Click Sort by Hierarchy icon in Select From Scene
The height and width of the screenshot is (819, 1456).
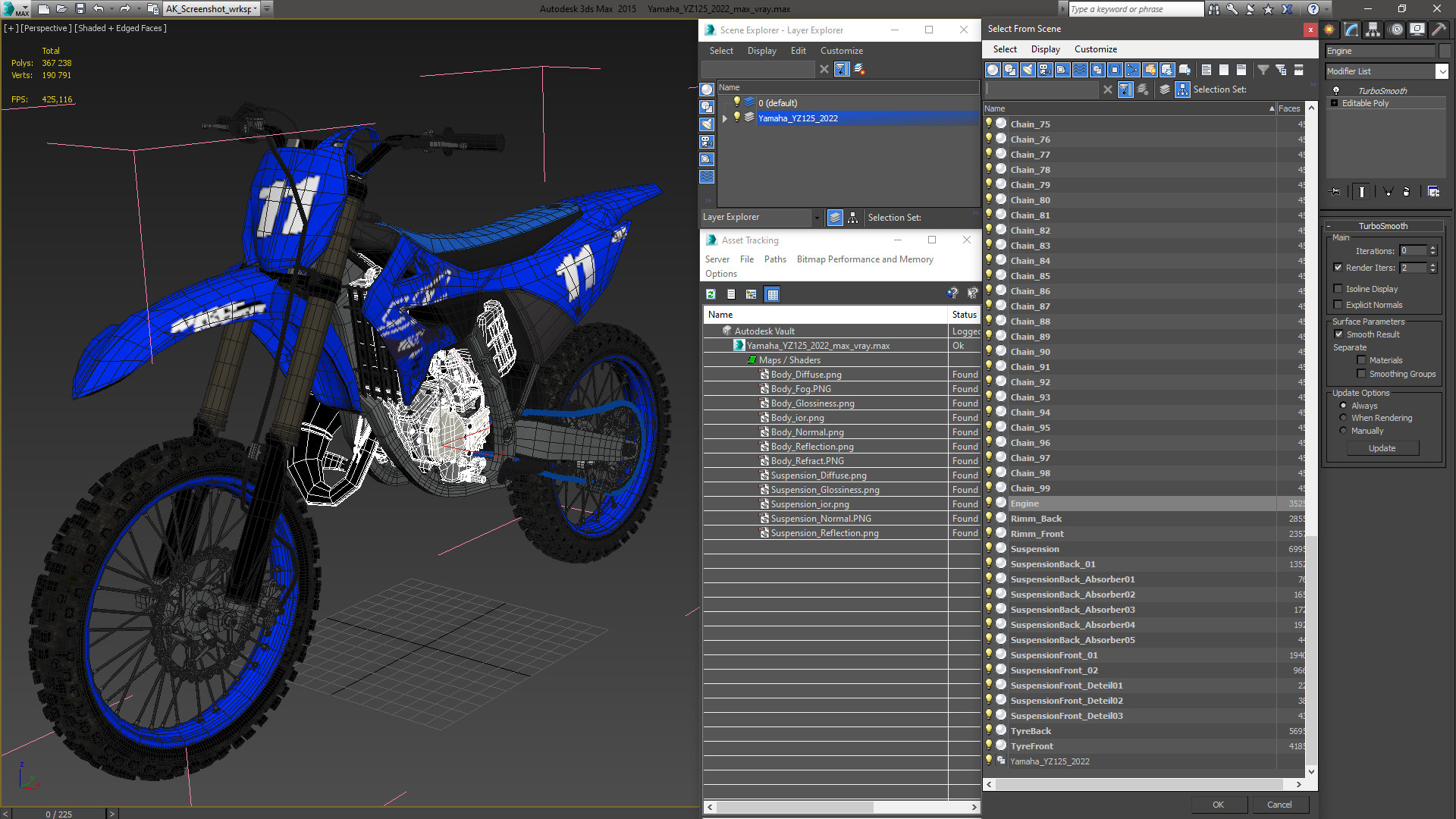[1183, 89]
